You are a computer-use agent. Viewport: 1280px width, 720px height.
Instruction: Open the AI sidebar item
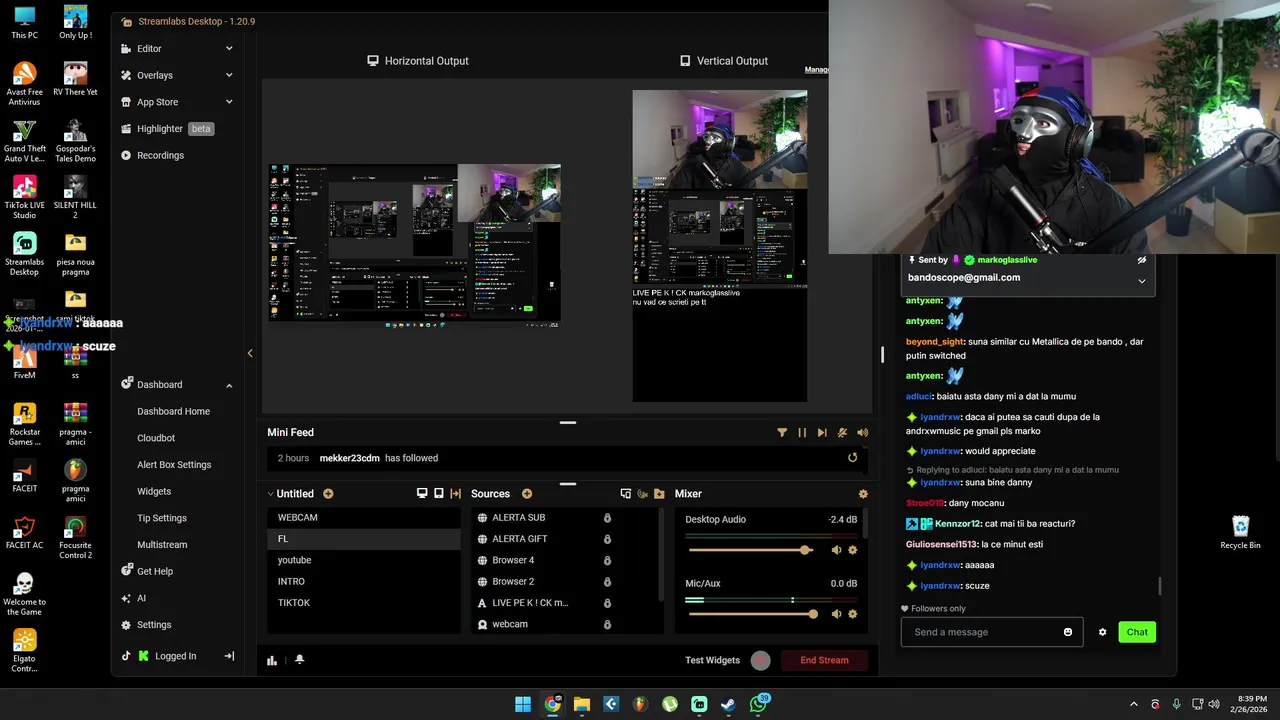point(134,598)
